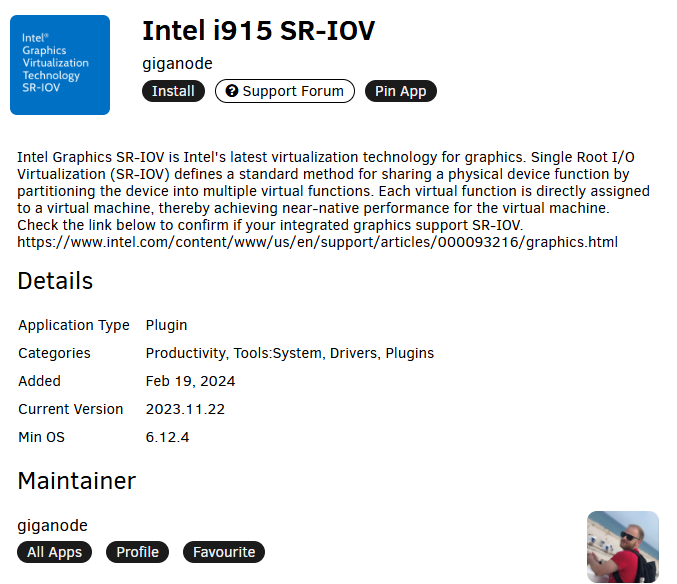
Task: Click the current version 2023.11.22
Action: coord(185,409)
